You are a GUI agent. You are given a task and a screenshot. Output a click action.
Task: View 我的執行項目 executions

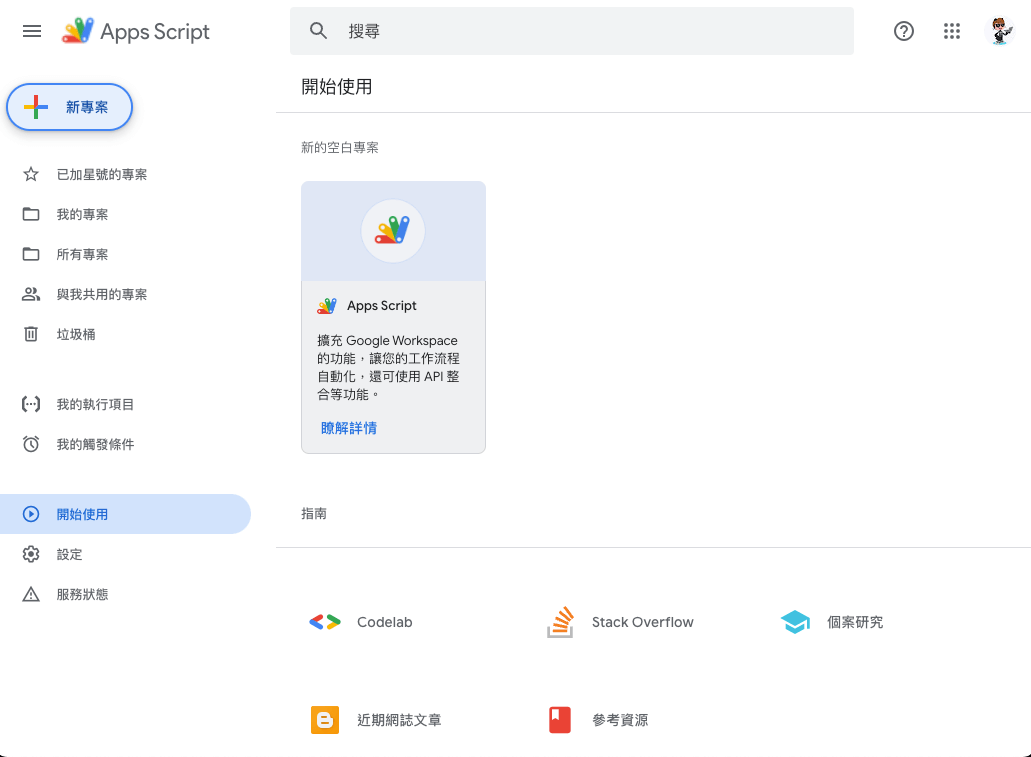pyautogui.click(x=95, y=405)
